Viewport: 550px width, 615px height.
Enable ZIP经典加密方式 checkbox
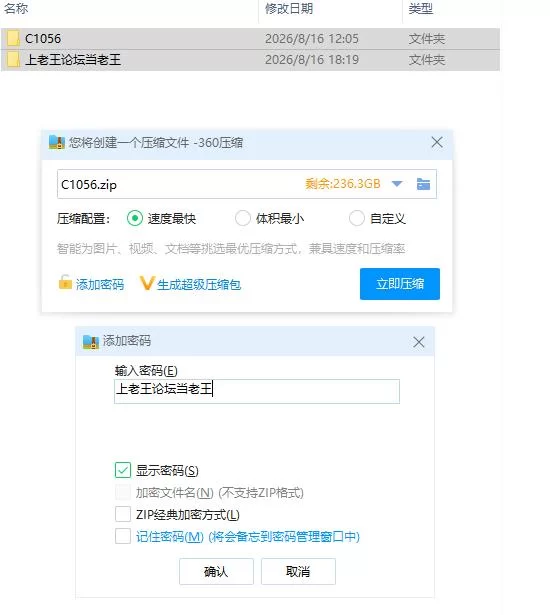123,514
